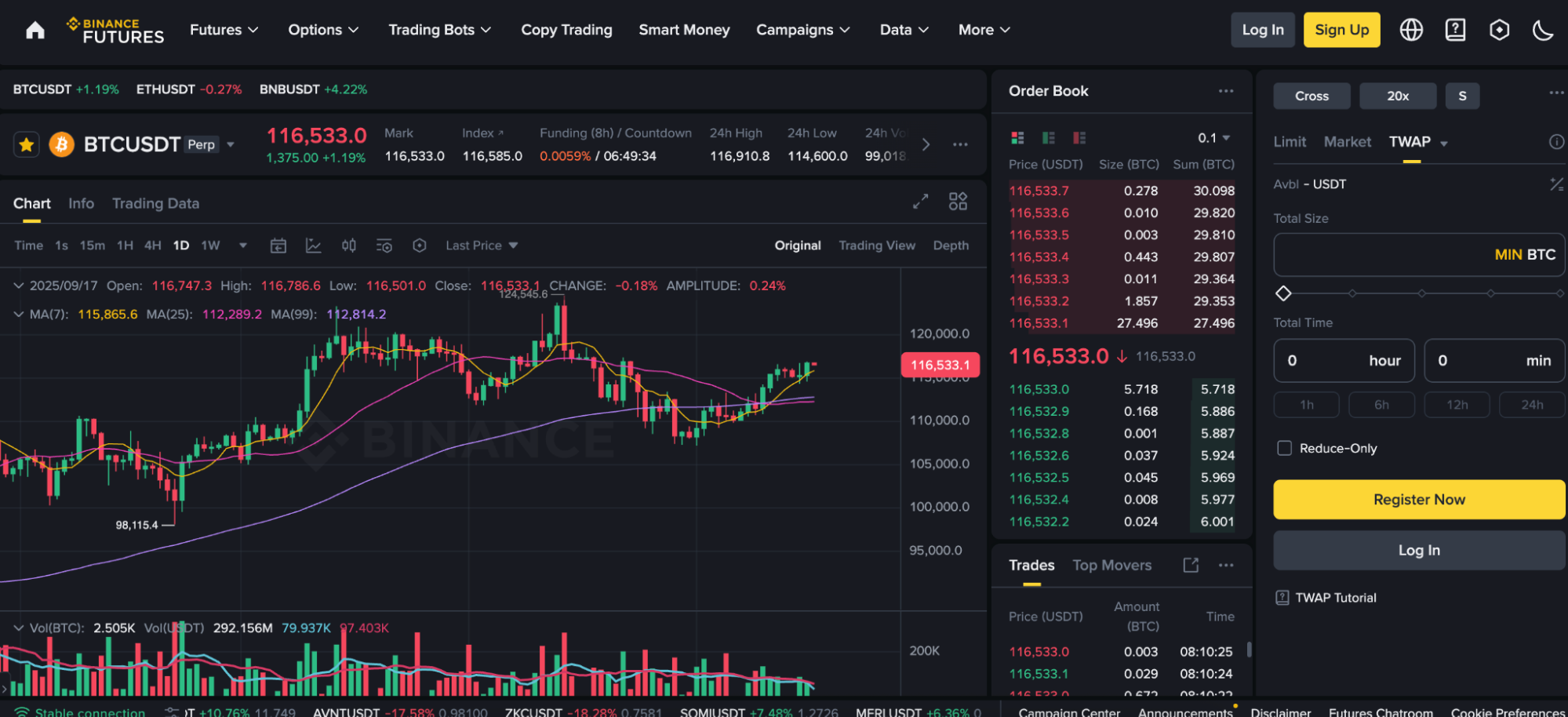
Task: Click the header Log In button
Action: (1263, 30)
